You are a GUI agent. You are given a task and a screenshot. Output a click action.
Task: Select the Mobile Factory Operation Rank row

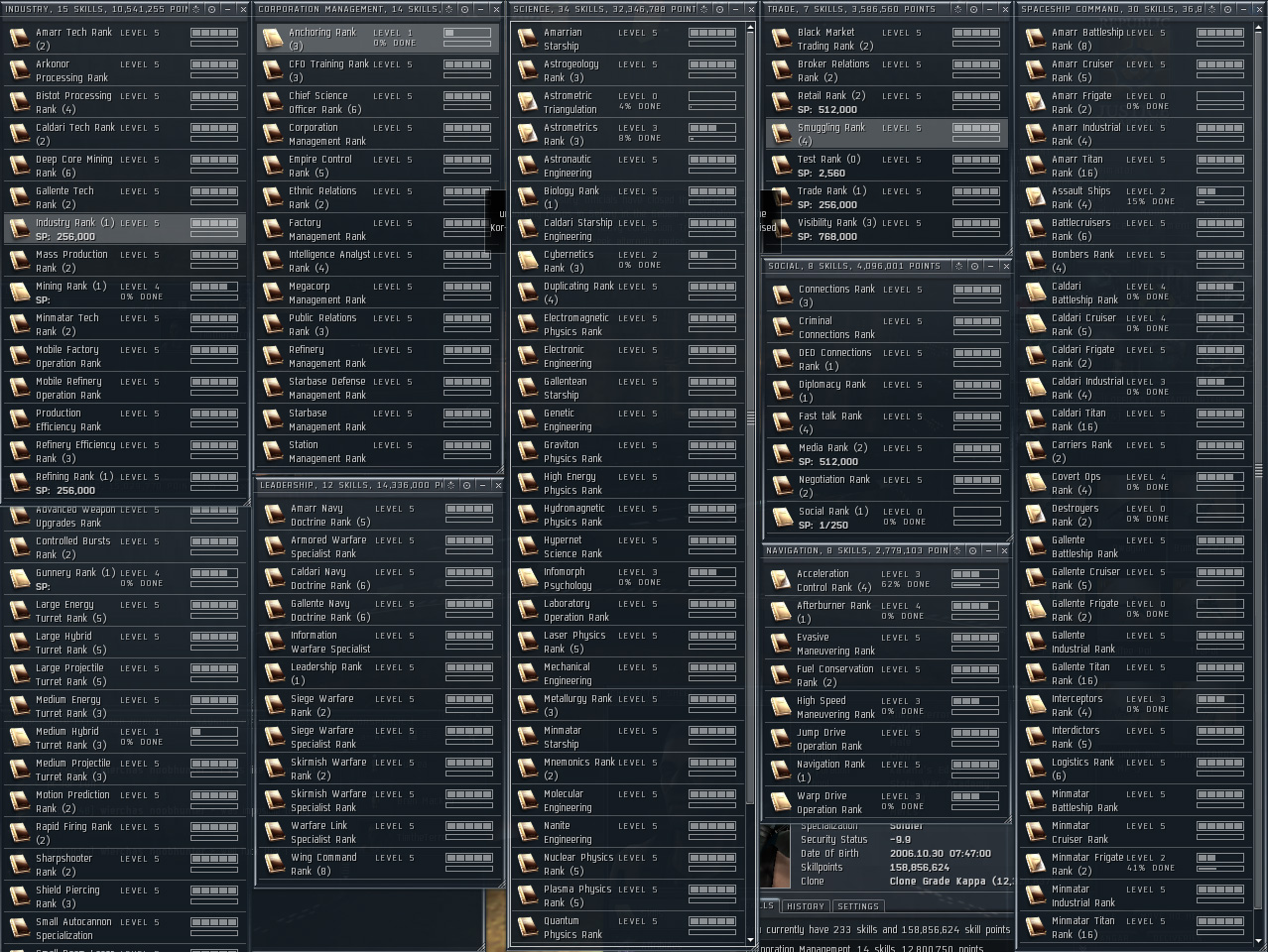pyautogui.click(x=125, y=356)
